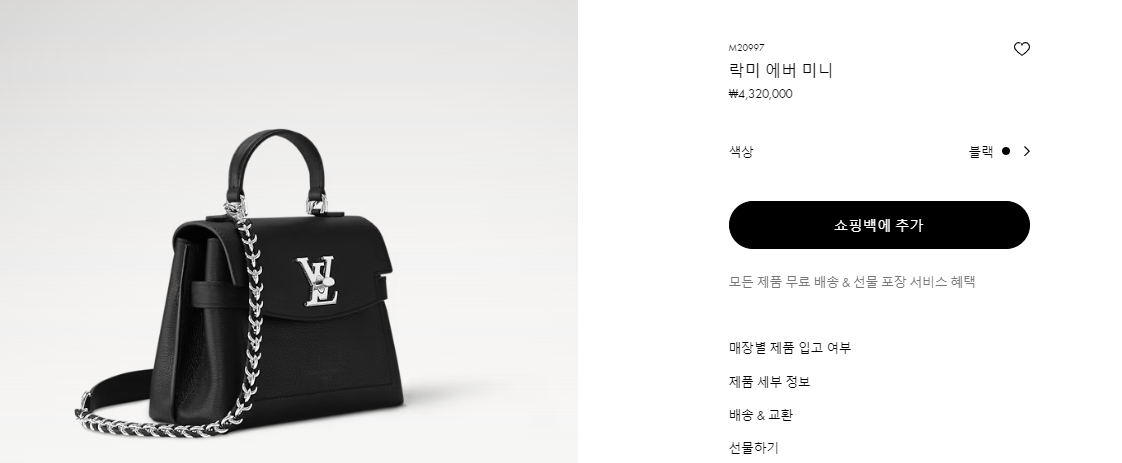
Task: Click the silver LV clasp on the bag
Action: (317, 281)
